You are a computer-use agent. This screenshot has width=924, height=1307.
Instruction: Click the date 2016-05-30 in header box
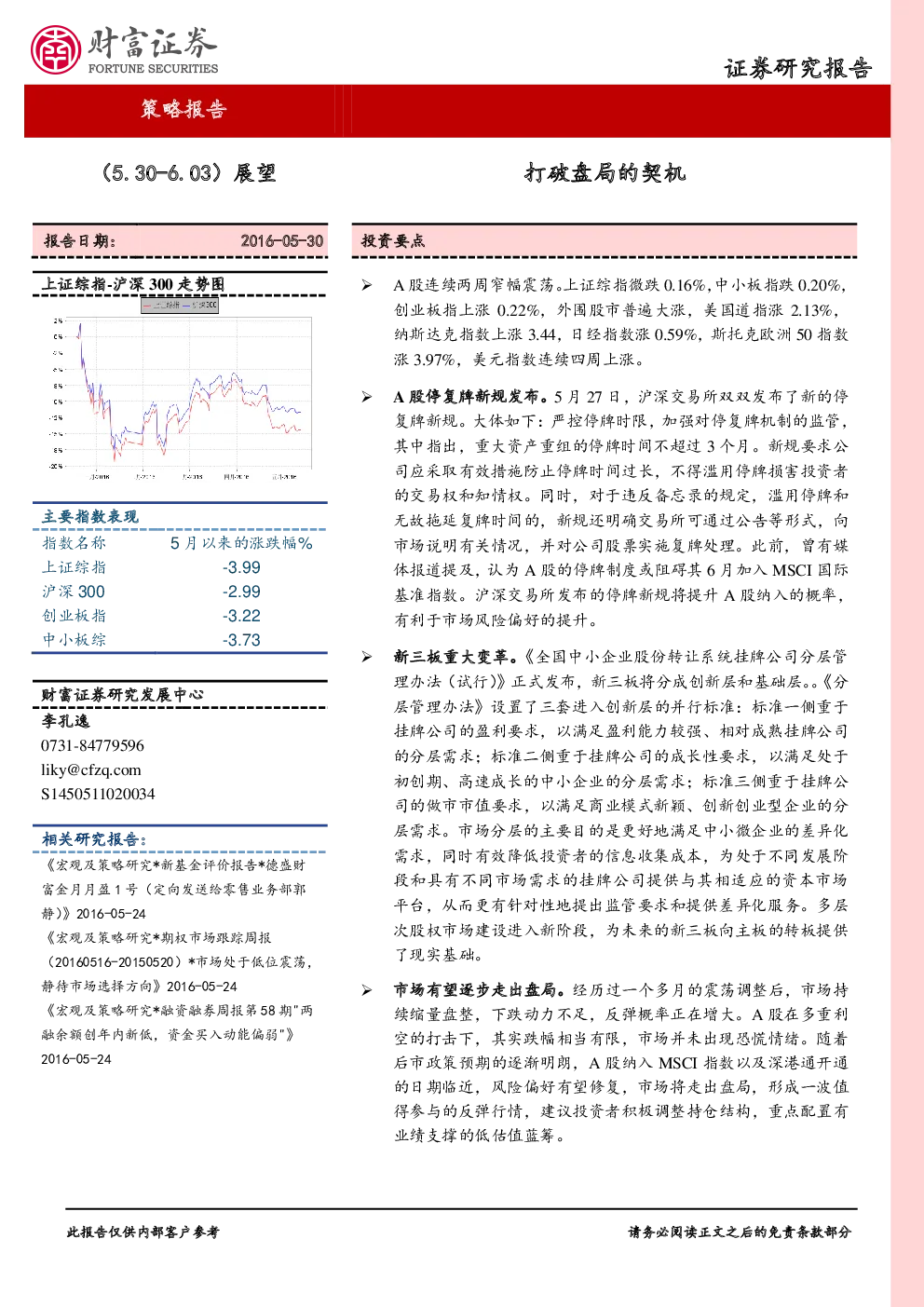click(x=282, y=240)
